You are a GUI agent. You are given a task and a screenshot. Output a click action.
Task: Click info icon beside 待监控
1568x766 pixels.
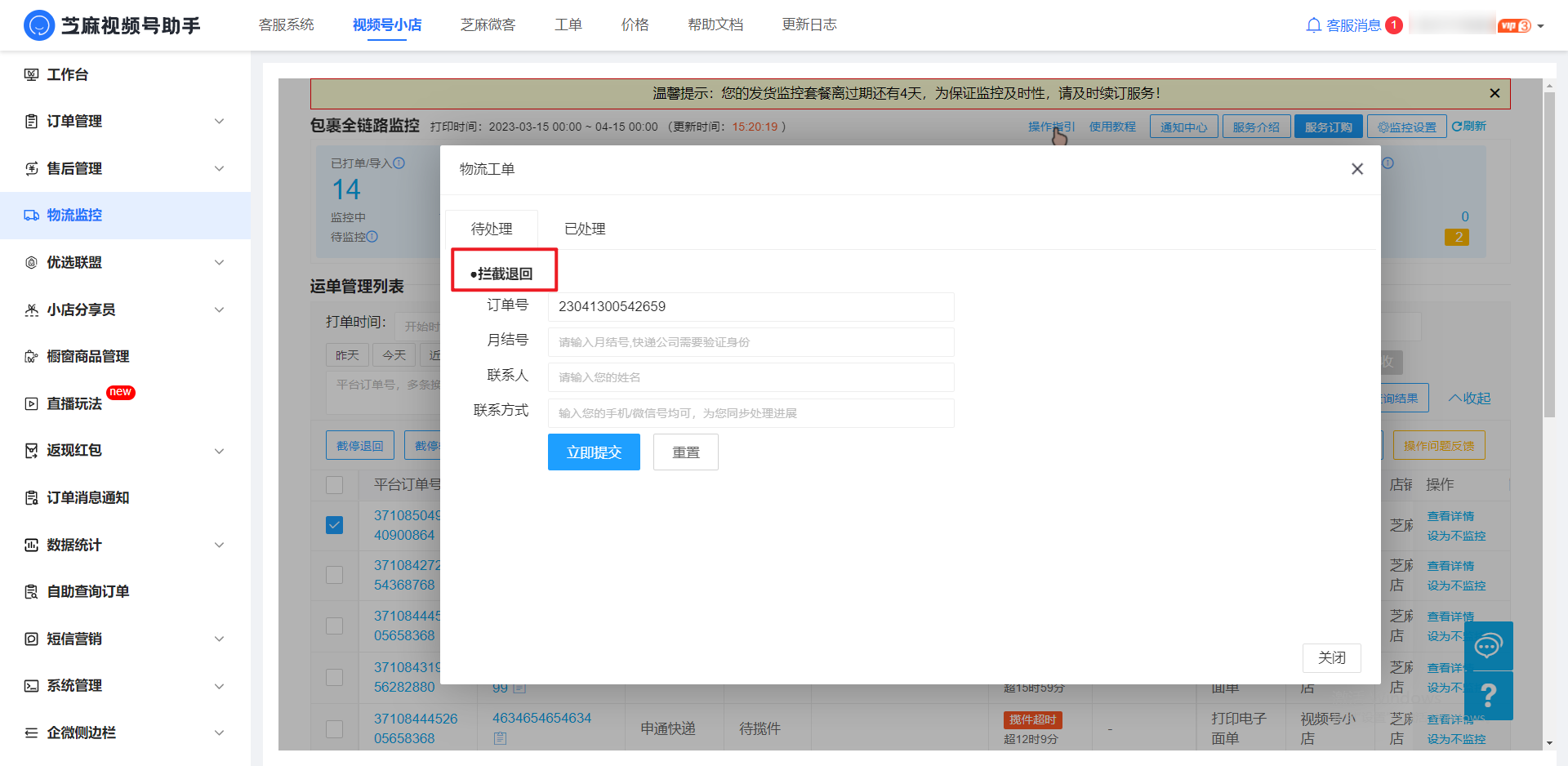tap(372, 237)
